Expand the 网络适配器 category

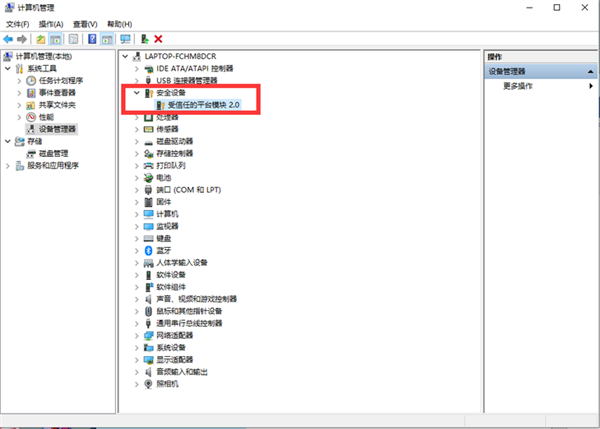pos(137,336)
